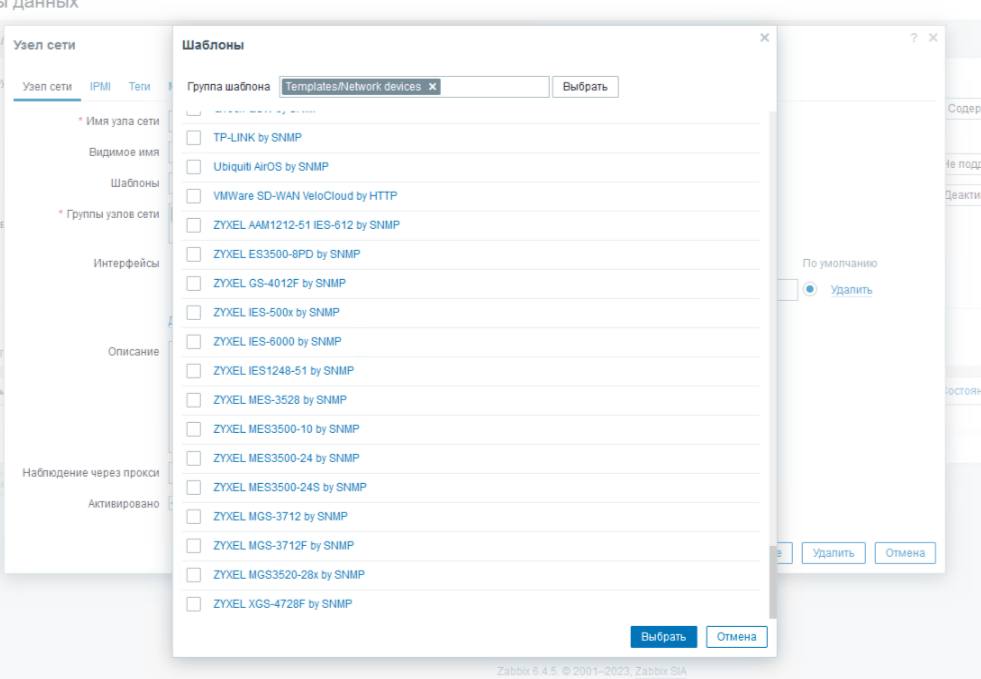Check ZYXEL ES3500-8PD by SNMP checkbox
The image size is (981, 679).
194,254
